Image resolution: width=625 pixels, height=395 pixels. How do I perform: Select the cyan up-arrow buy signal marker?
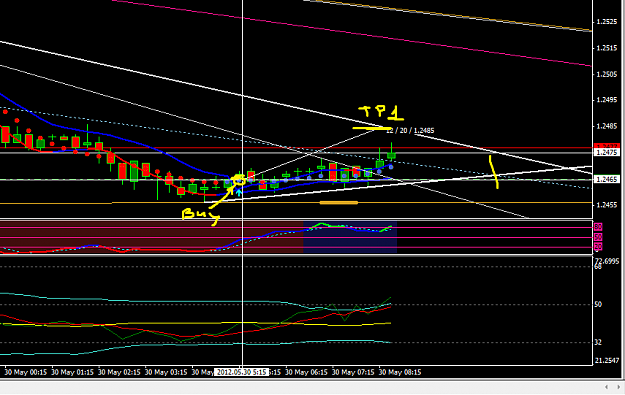click(238, 193)
